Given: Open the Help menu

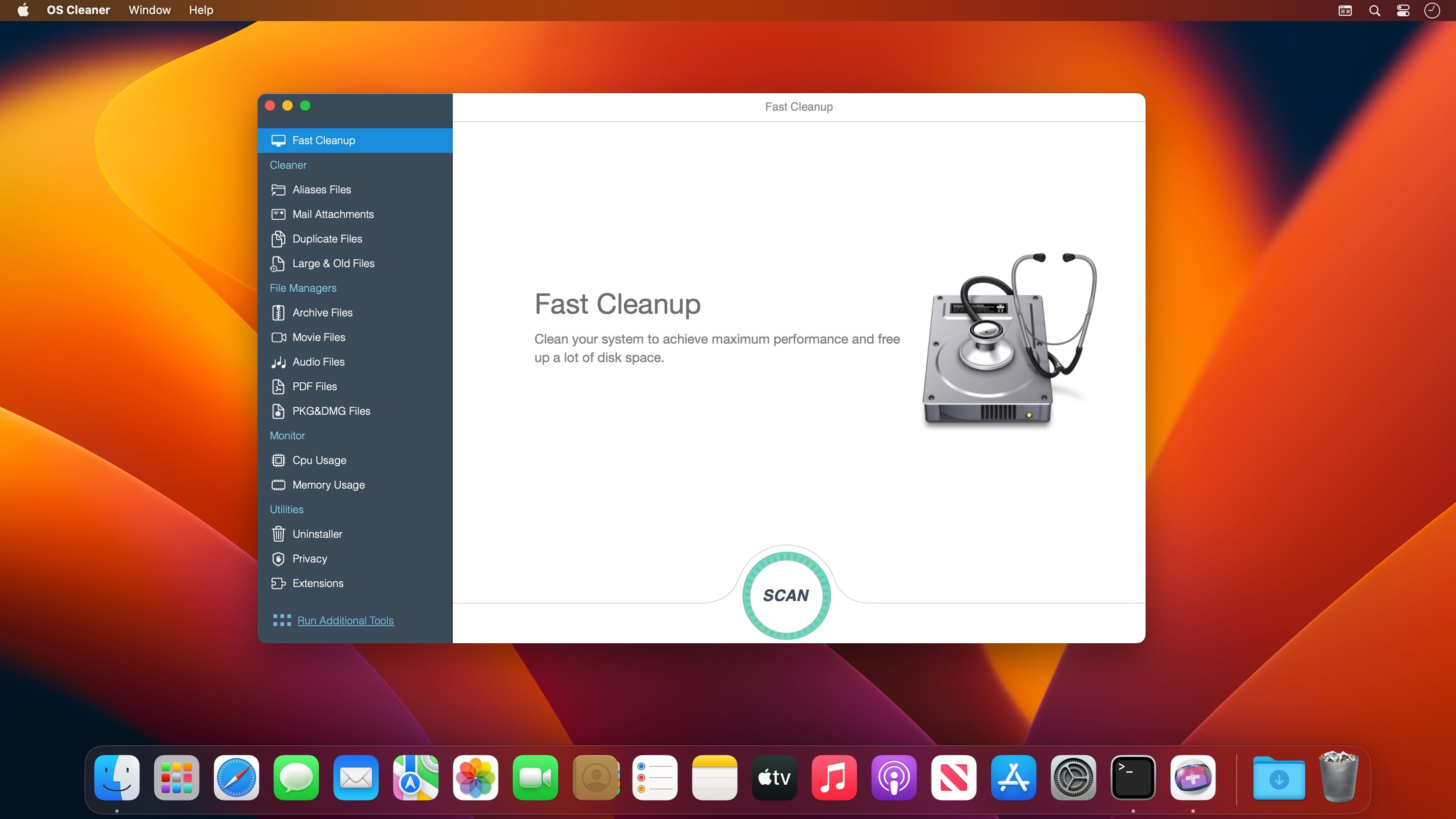Looking at the screenshot, I should [x=200, y=10].
